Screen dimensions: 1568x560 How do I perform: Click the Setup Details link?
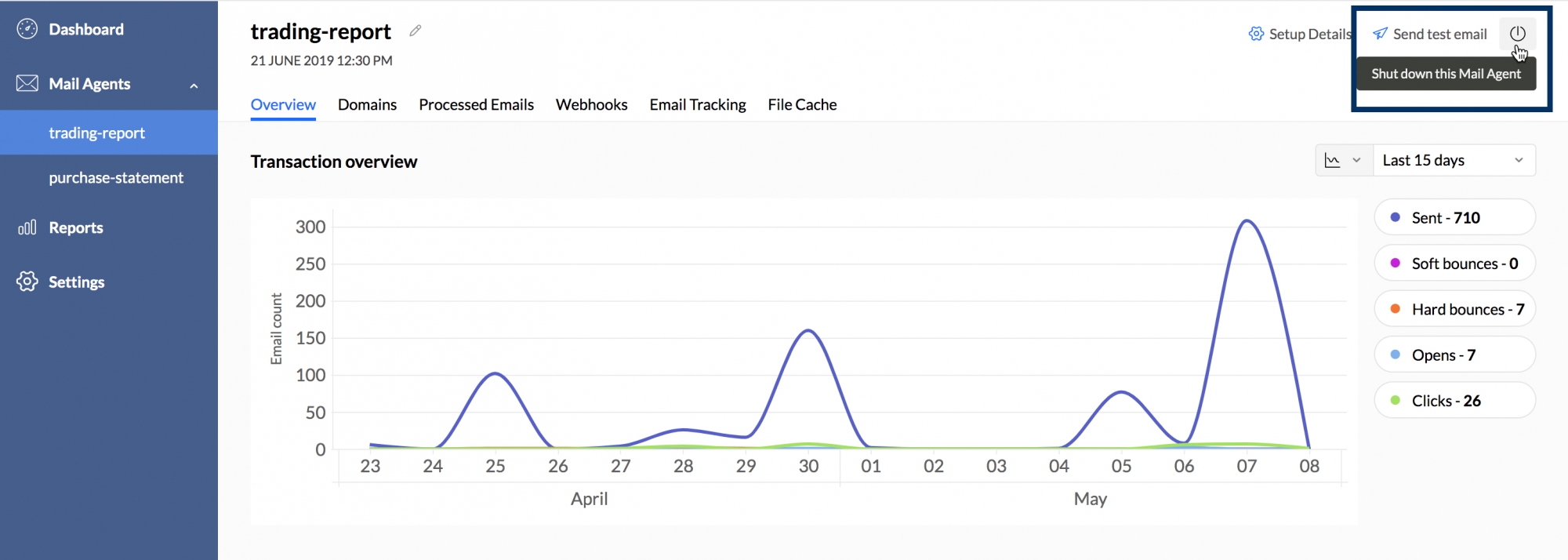1300,34
